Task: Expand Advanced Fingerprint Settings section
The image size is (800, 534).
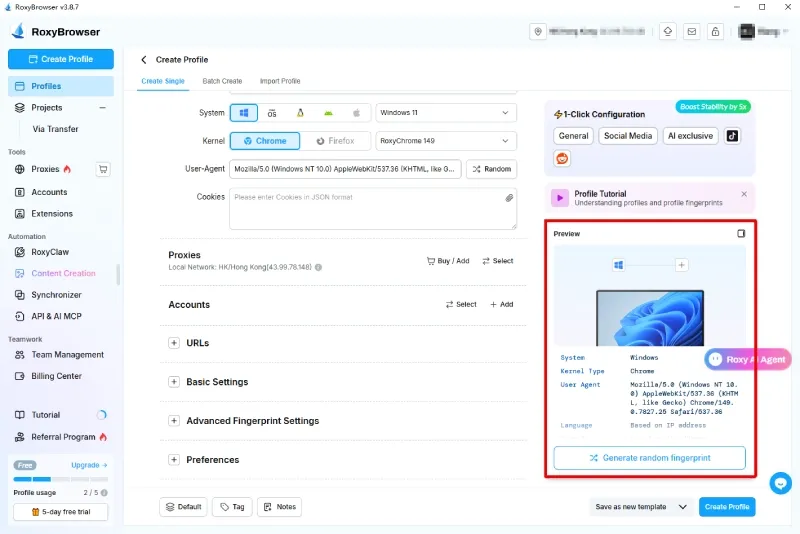Action: click(x=174, y=421)
